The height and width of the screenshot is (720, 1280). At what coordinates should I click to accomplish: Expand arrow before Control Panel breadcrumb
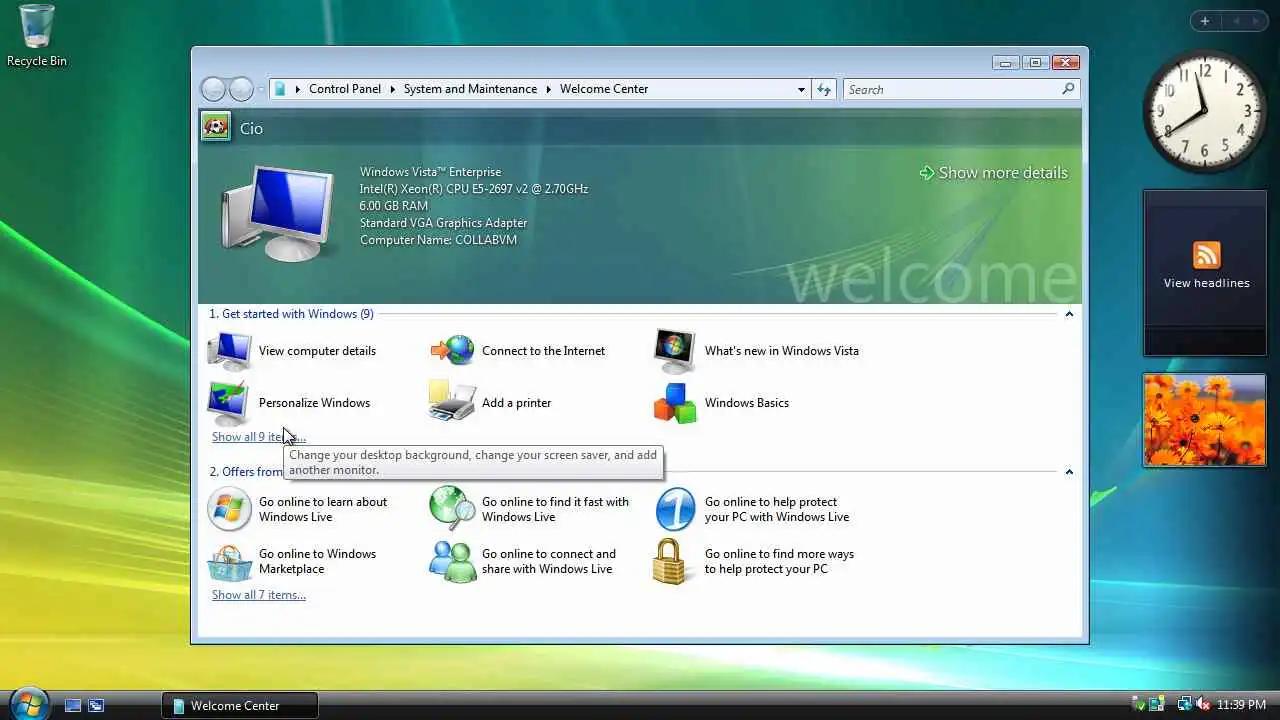tap(298, 89)
